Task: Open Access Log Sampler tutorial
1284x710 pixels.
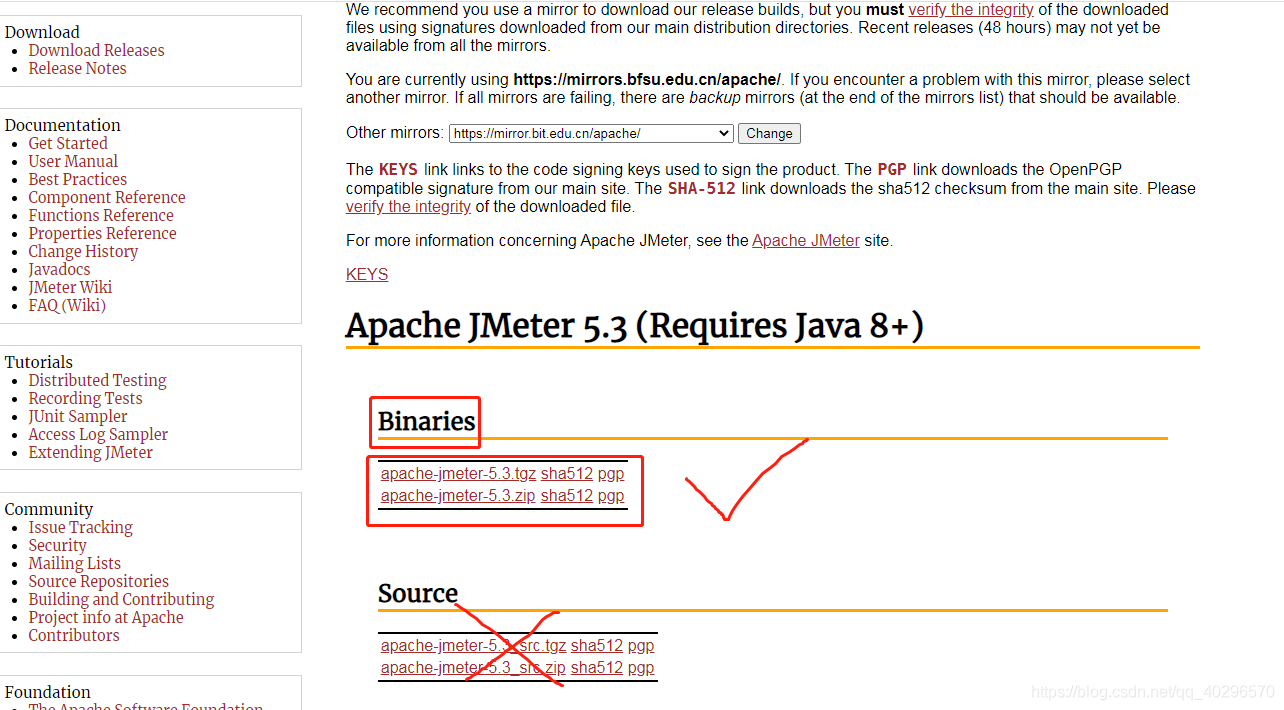Action: click(98, 434)
